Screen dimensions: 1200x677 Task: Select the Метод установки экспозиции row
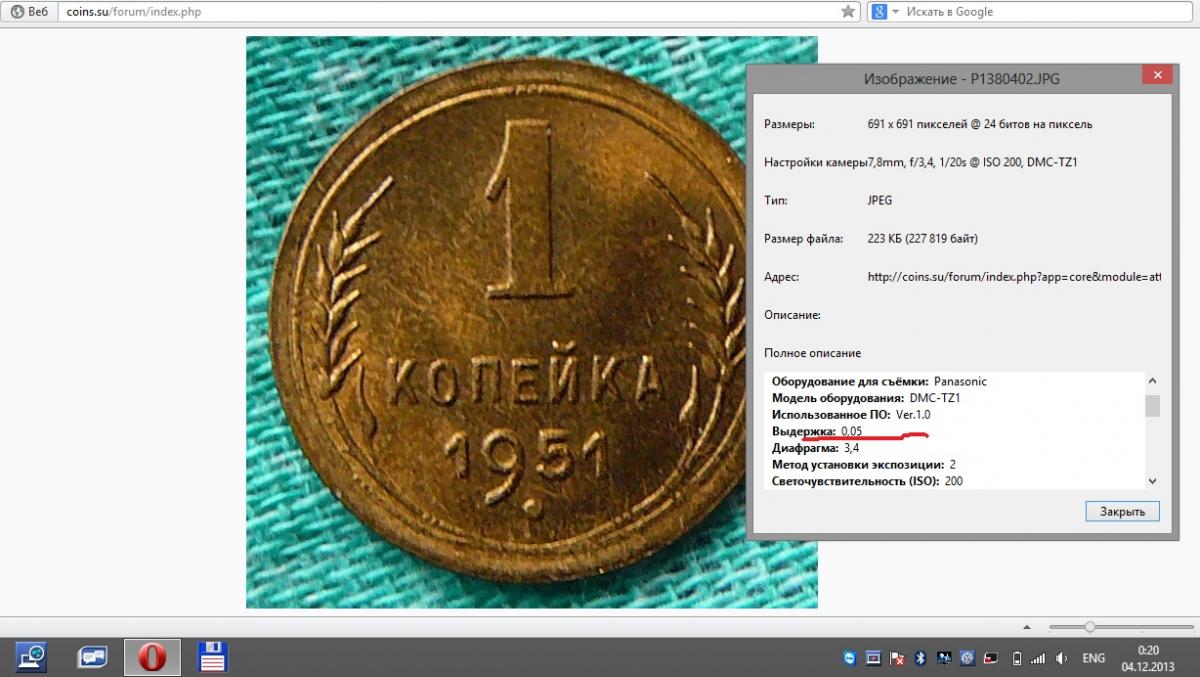pos(864,465)
